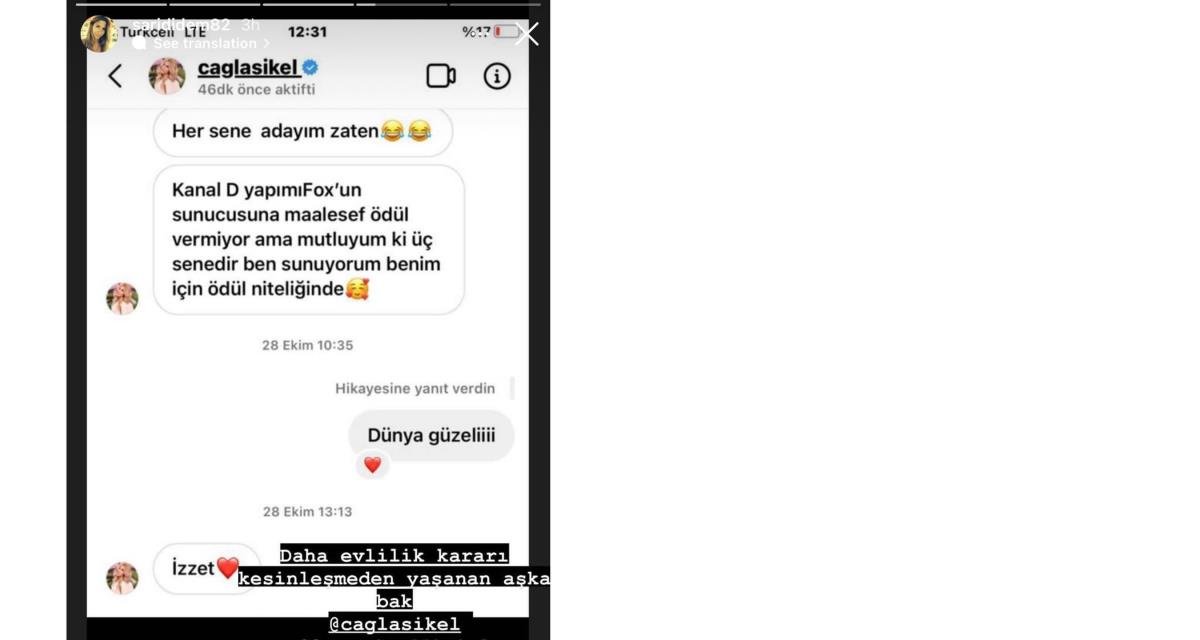Tap the back arrow in chat header
Screen dimensions: 1200x640
[115, 76]
